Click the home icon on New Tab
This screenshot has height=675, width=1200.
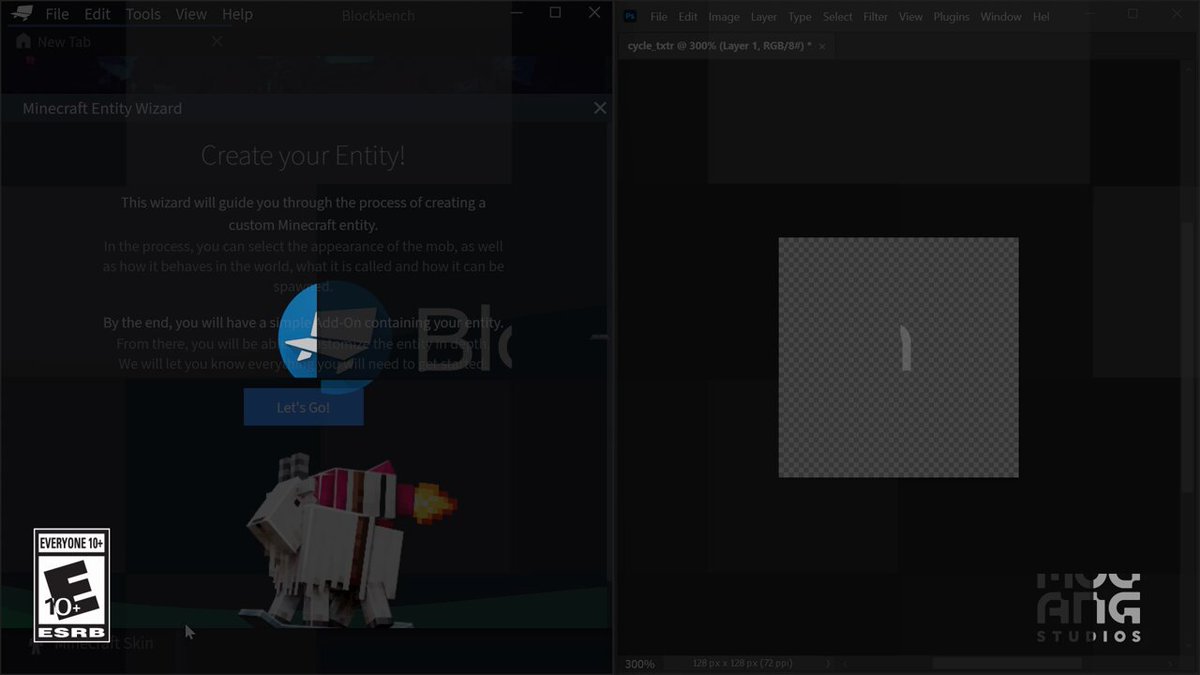point(23,42)
